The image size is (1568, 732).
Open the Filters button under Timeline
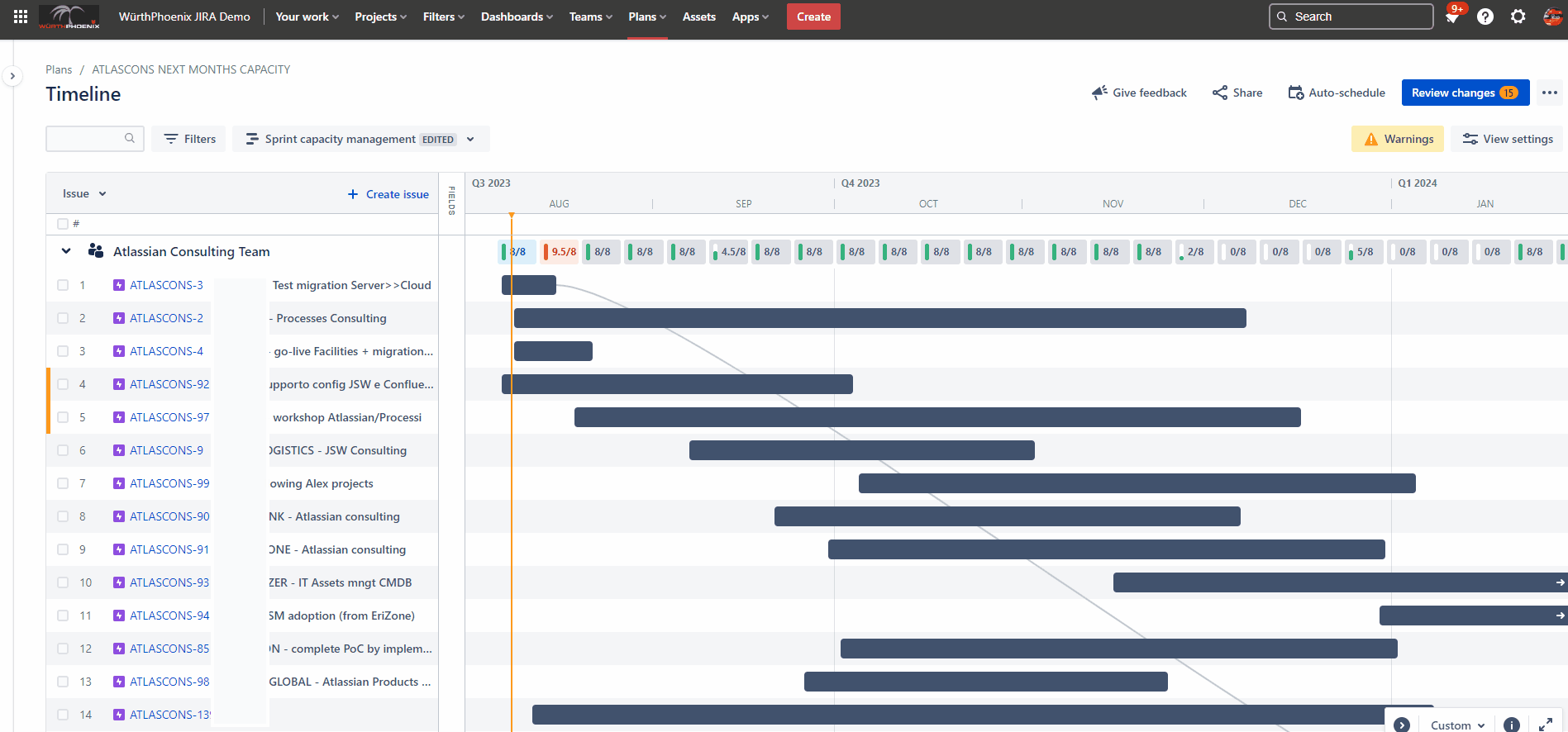(x=189, y=139)
